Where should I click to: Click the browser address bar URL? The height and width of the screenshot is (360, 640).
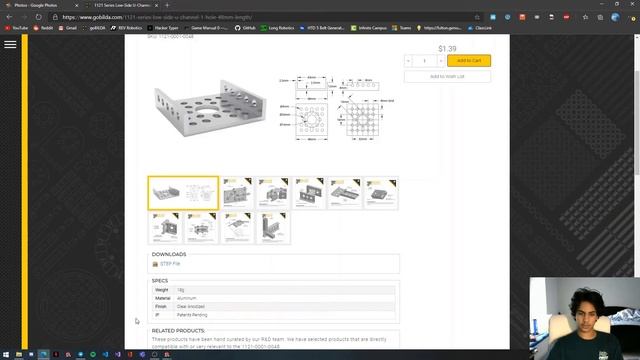(x=157, y=17)
